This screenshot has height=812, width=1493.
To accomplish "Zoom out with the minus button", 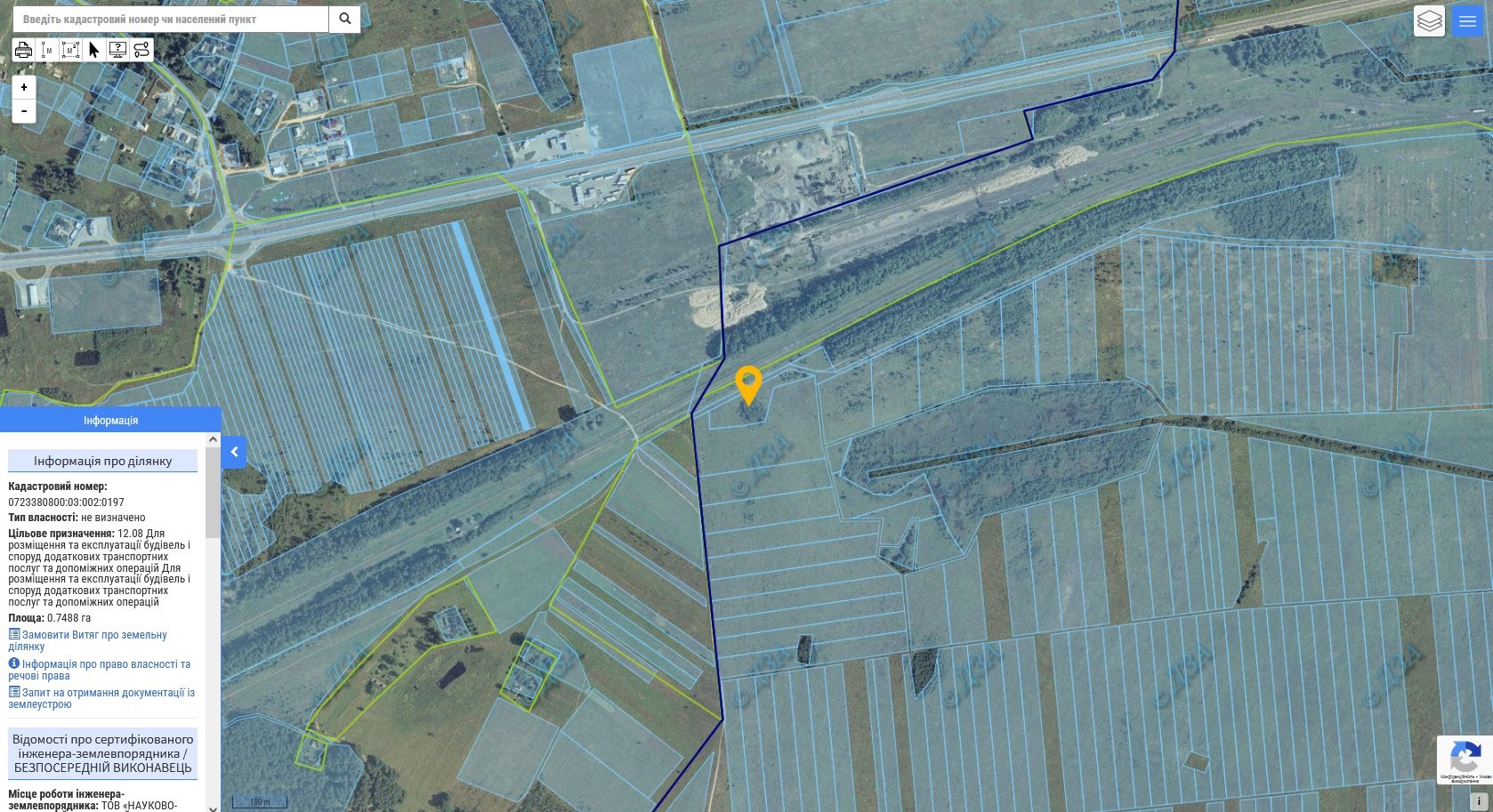I will tap(24, 111).
